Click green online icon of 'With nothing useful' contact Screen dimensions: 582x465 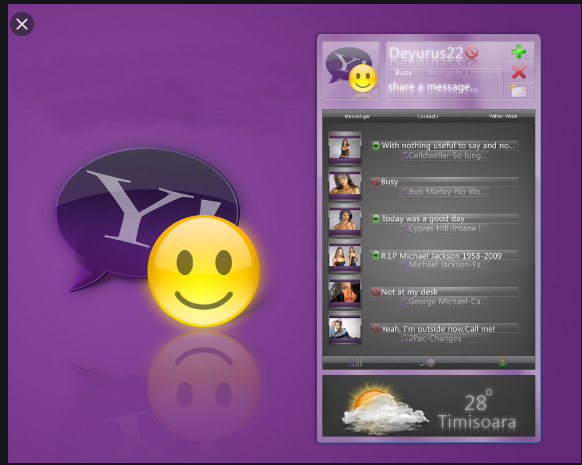coord(376,145)
